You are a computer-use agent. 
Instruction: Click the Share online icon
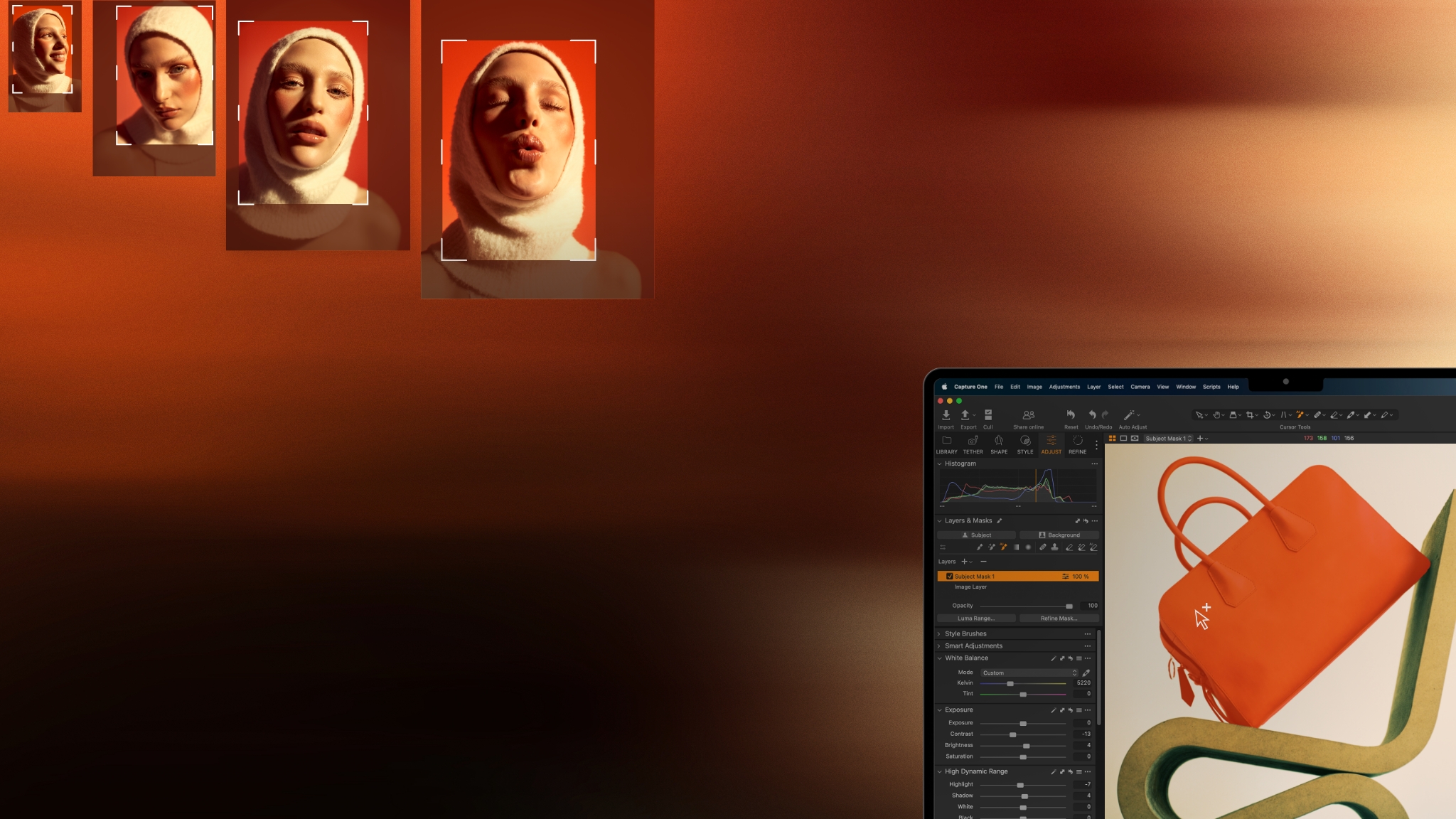(1028, 415)
